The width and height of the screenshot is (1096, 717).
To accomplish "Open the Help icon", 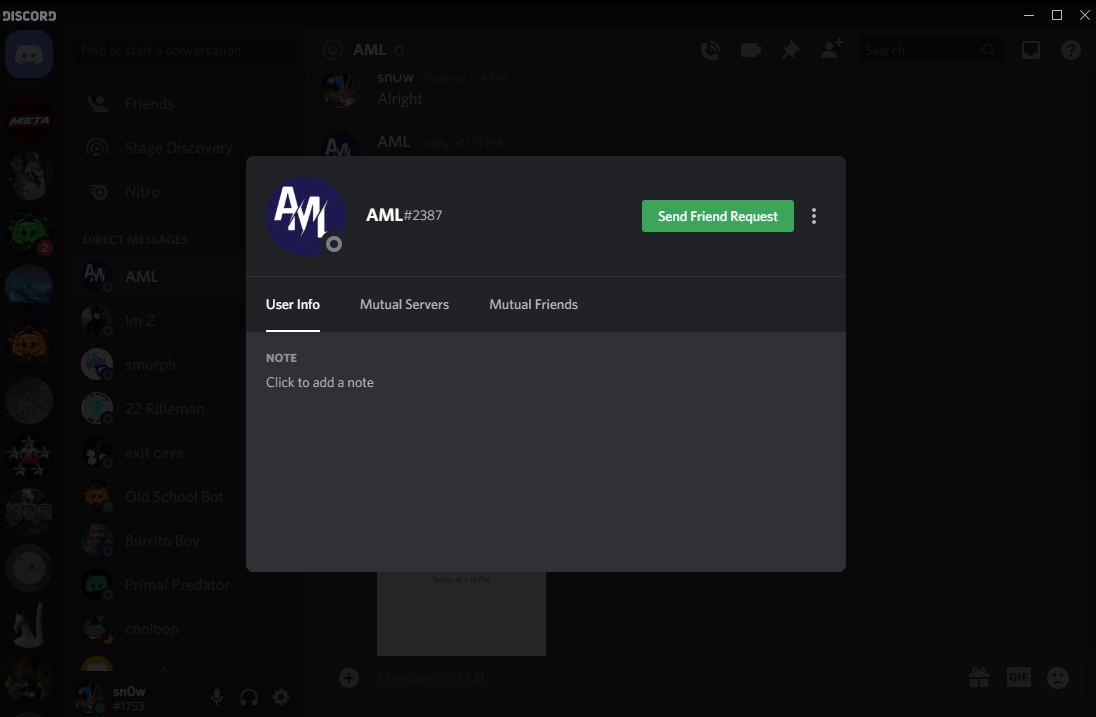I will click(1070, 50).
